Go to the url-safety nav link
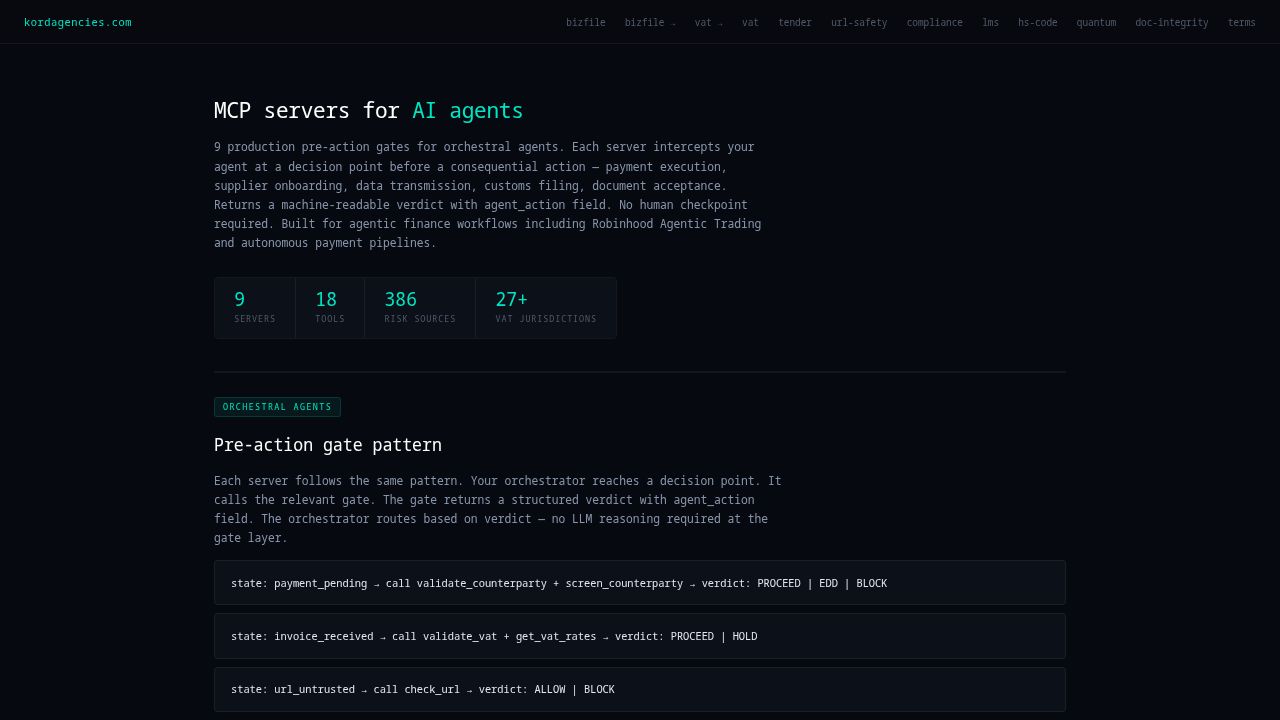 pyautogui.click(x=859, y=23)
